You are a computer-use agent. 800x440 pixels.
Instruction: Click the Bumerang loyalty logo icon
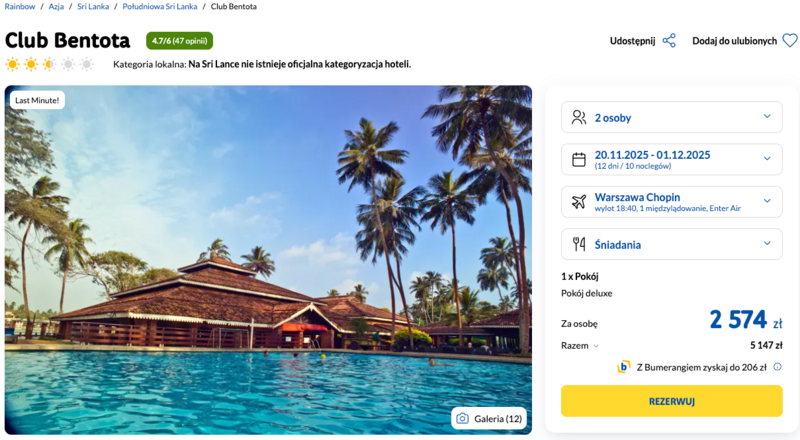(x=624, y=367)
